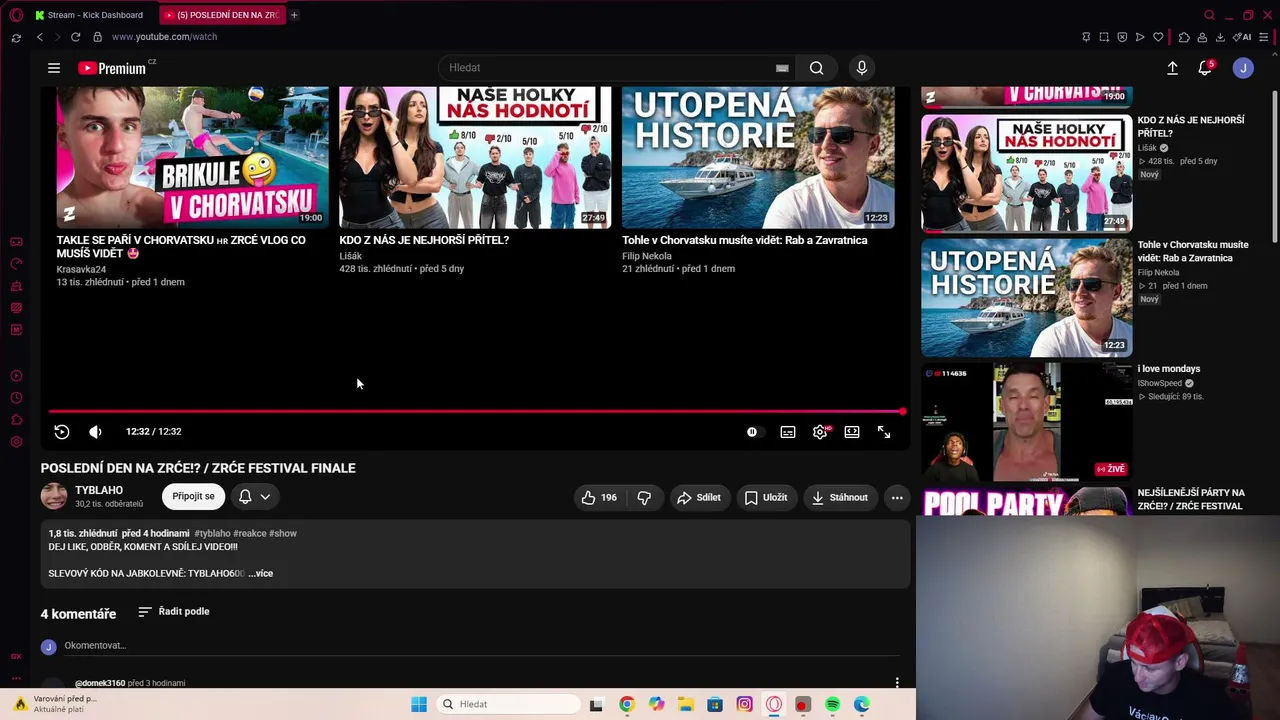Screen dimensions: 1280x720
Task: Open the YouTube guide hamburger menu
Action: click(x=54, y=68)
